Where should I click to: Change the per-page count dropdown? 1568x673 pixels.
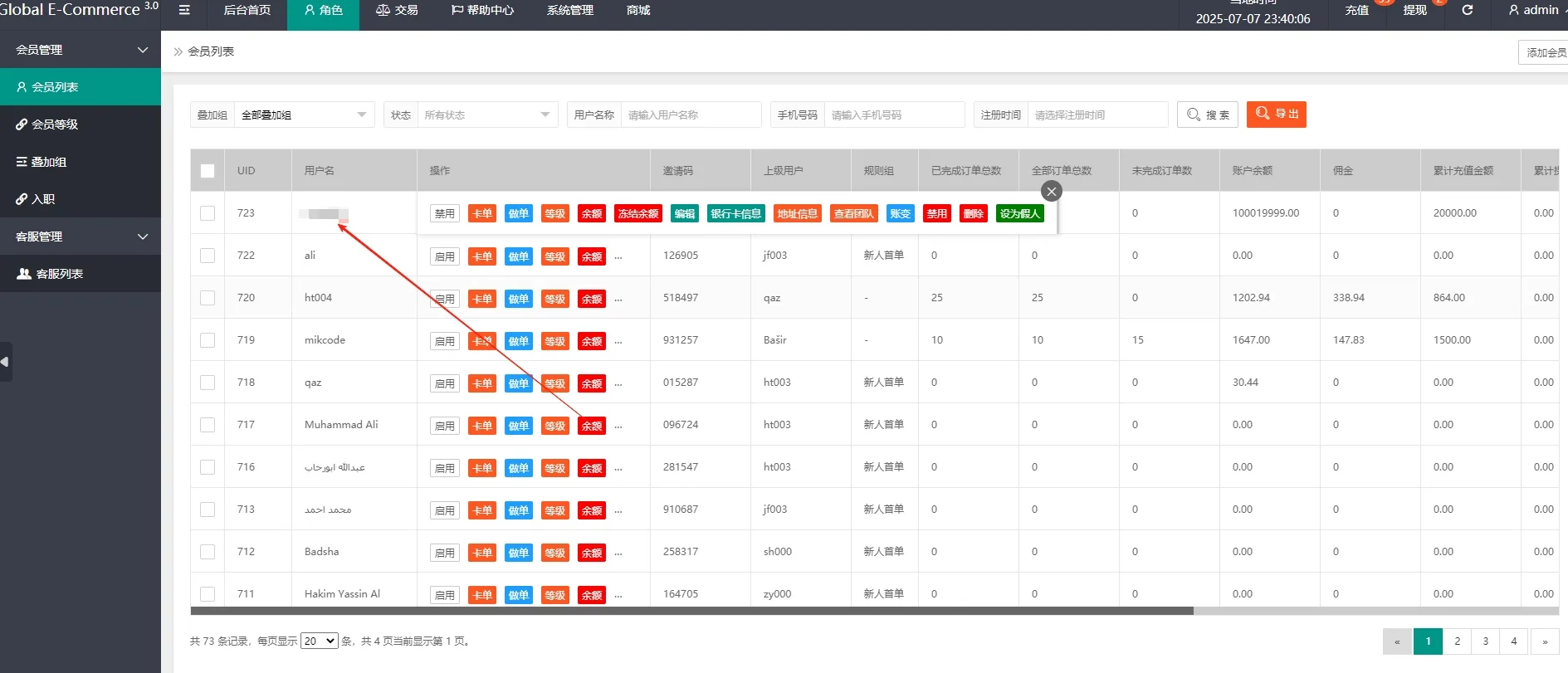[x=319, y=641]
